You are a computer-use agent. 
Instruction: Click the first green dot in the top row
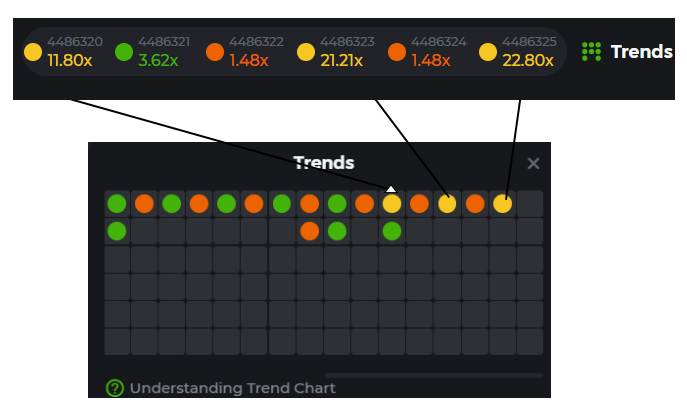pos(117,204)
